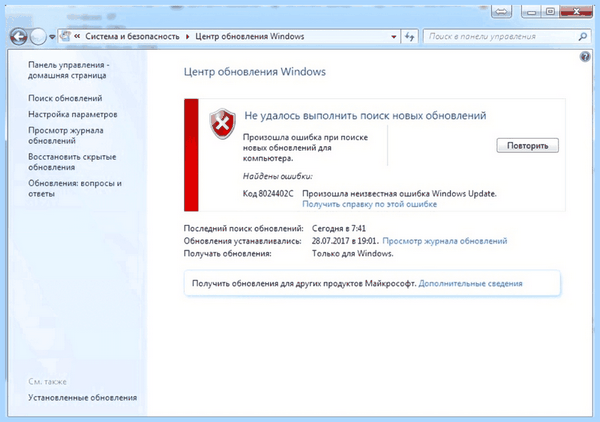Image resolution: width=600 pixels, height=422 pixels.
Task: Click the error code 'Код 8024402C'
Action: (x=268, y=194)
